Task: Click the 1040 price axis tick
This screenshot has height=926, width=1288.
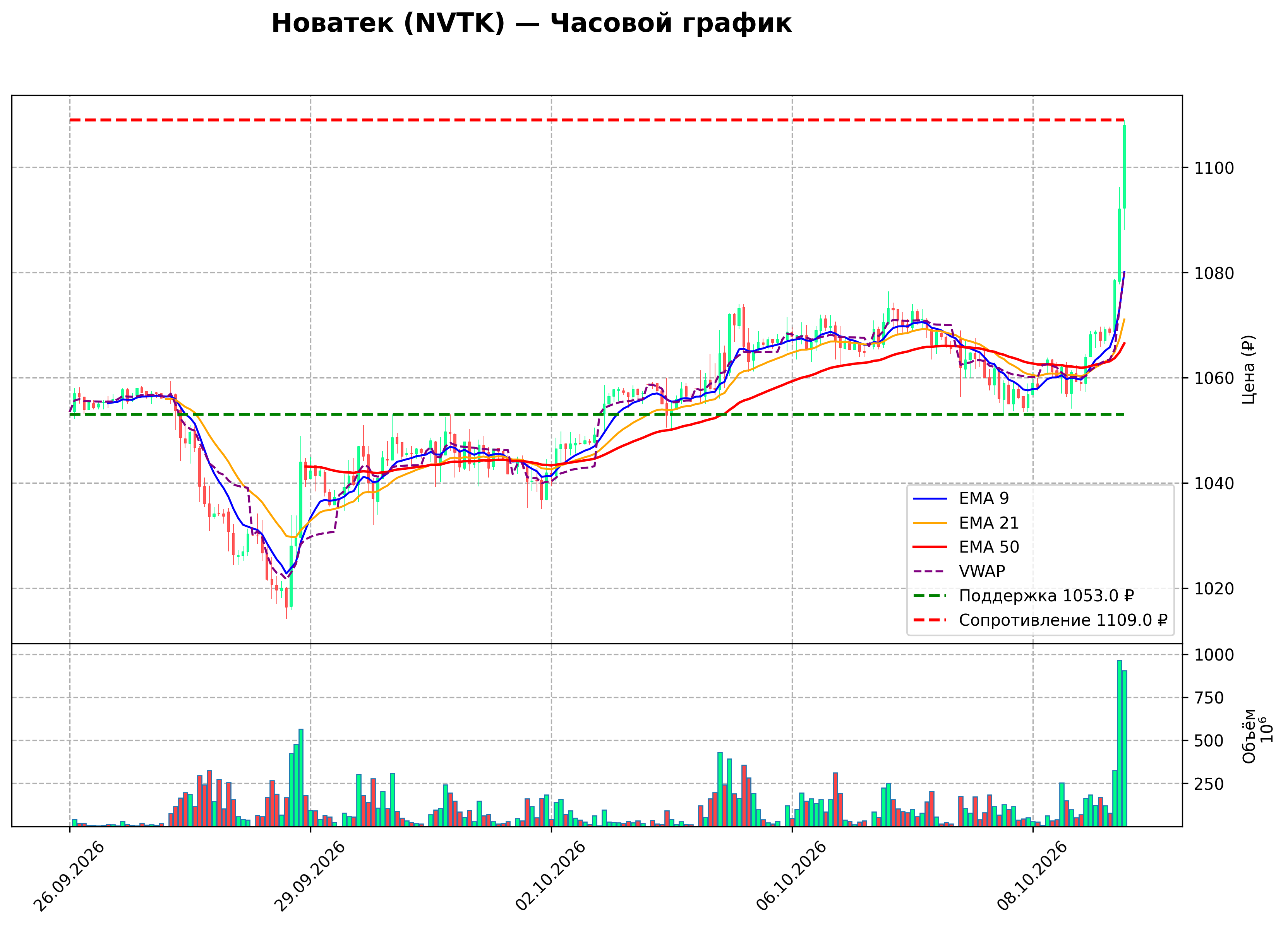Action: (1214, 484)
